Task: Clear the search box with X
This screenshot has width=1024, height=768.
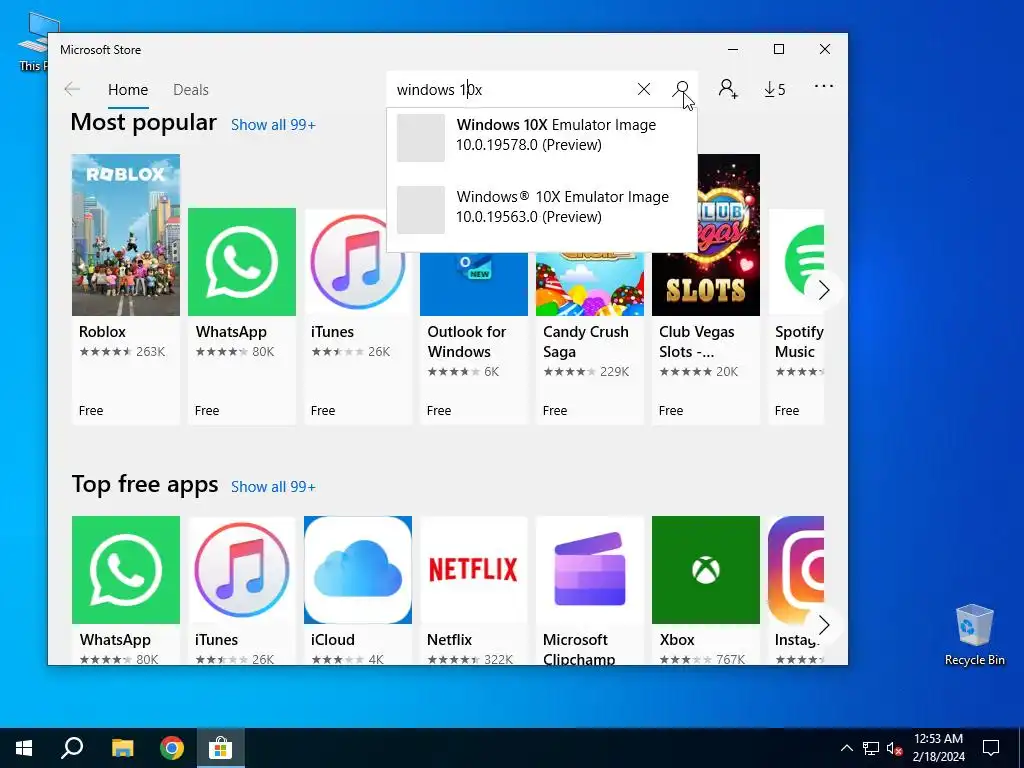Action: point(644,89)
